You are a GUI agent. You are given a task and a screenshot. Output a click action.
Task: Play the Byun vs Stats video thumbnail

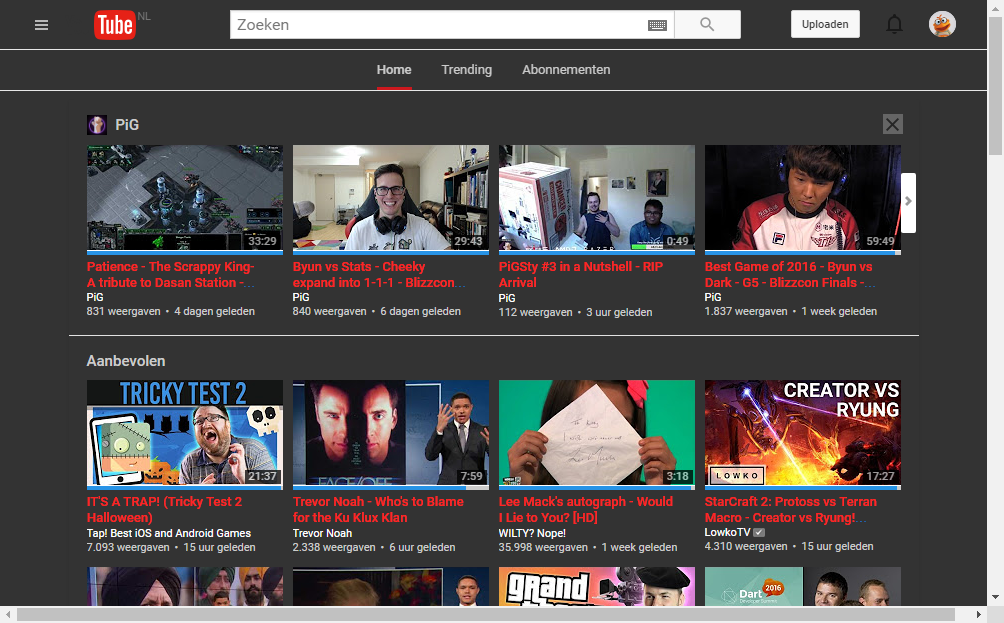click(x=391, y=198)
